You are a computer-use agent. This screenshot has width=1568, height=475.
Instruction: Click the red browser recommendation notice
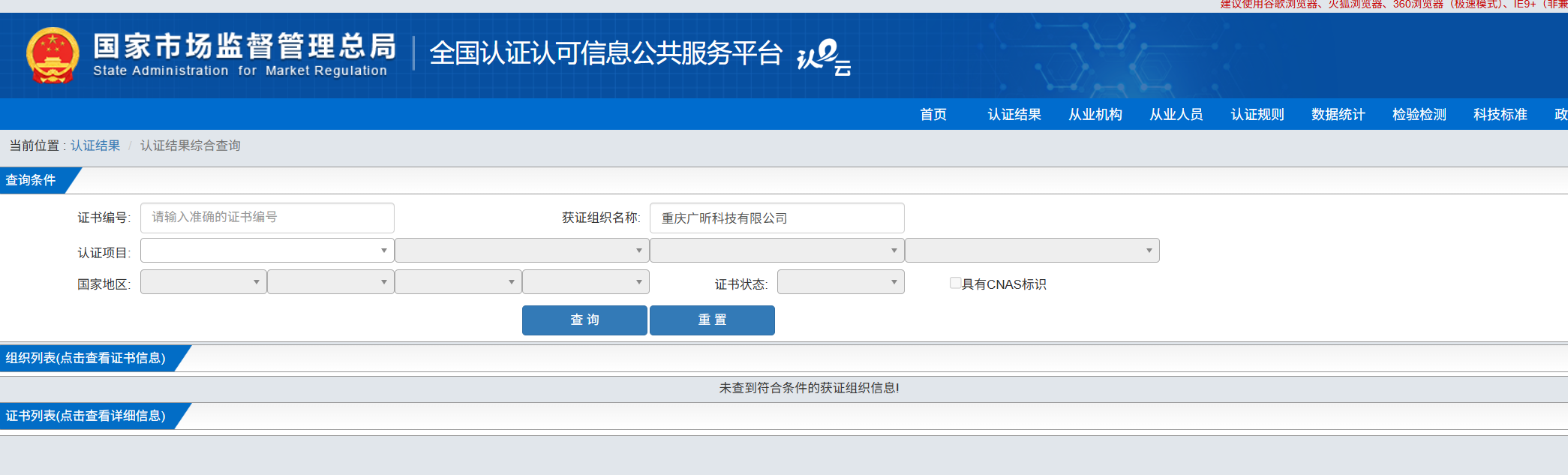[x=1394, y=5]
